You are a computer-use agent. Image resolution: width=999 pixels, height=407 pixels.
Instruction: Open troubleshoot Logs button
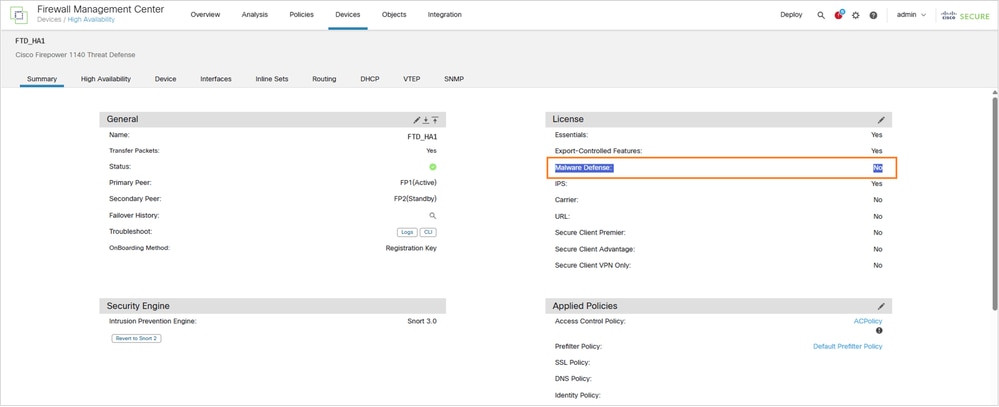[407, 232]
